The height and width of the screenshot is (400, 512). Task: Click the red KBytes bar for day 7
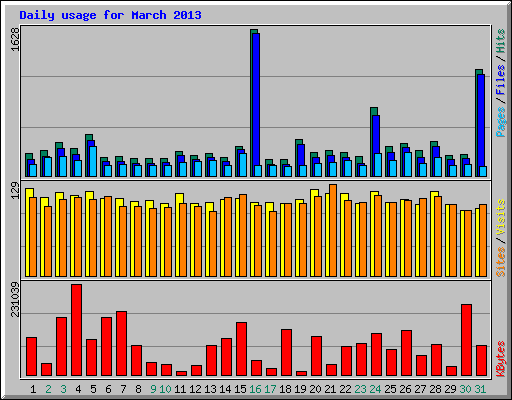pos(121,344)
